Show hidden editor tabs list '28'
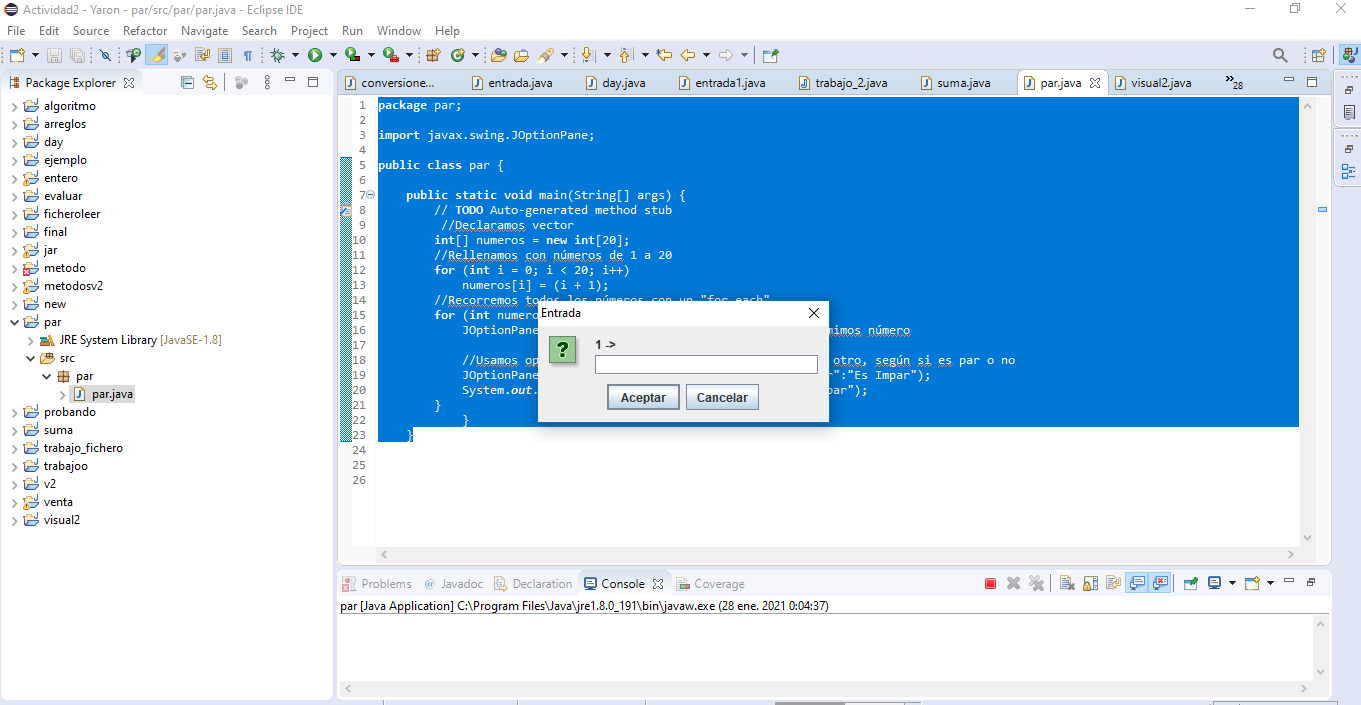The height and width of the screenshot is (705, 1361). 1234,83
